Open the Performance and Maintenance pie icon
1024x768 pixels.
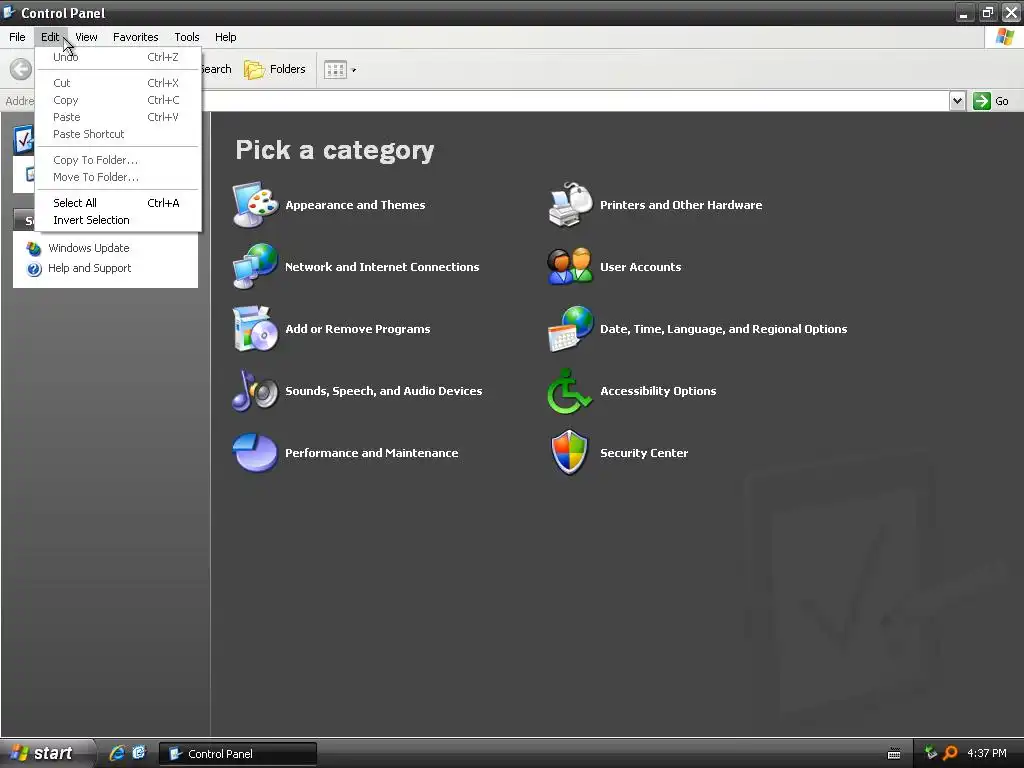255,453
